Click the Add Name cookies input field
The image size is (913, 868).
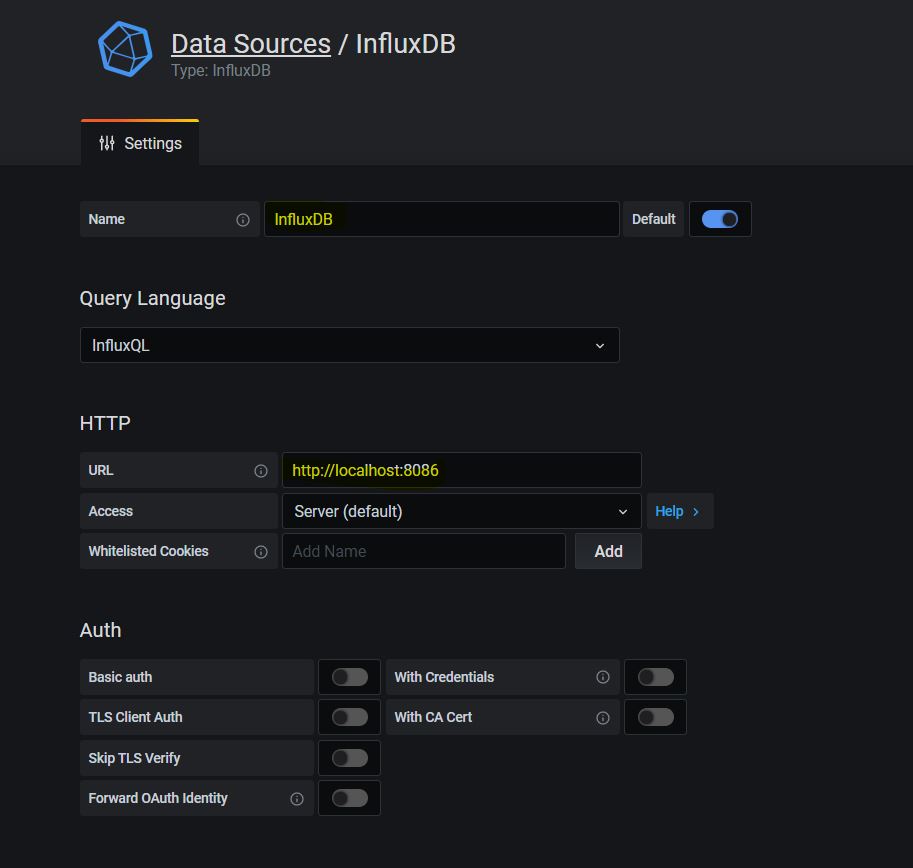pos(424,551)
